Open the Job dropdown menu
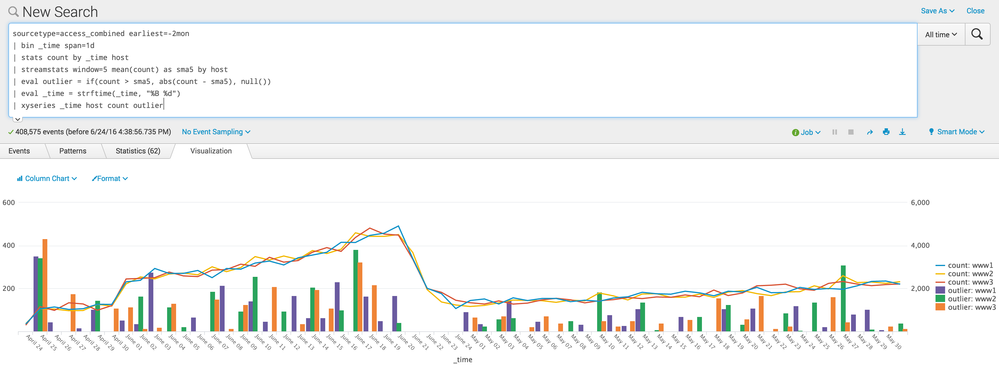The height and width of the screenshot is (365, 999). point(806,132)
